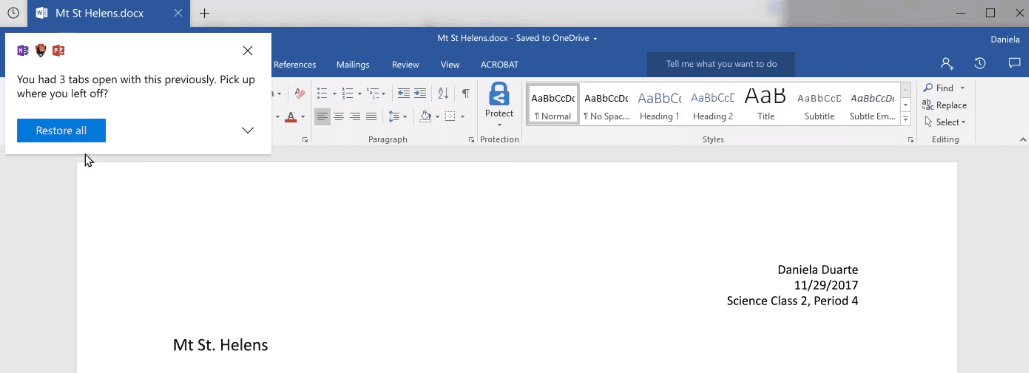
Task: Click the Clear All Formatting eraser icon
Action: point(300,93)
